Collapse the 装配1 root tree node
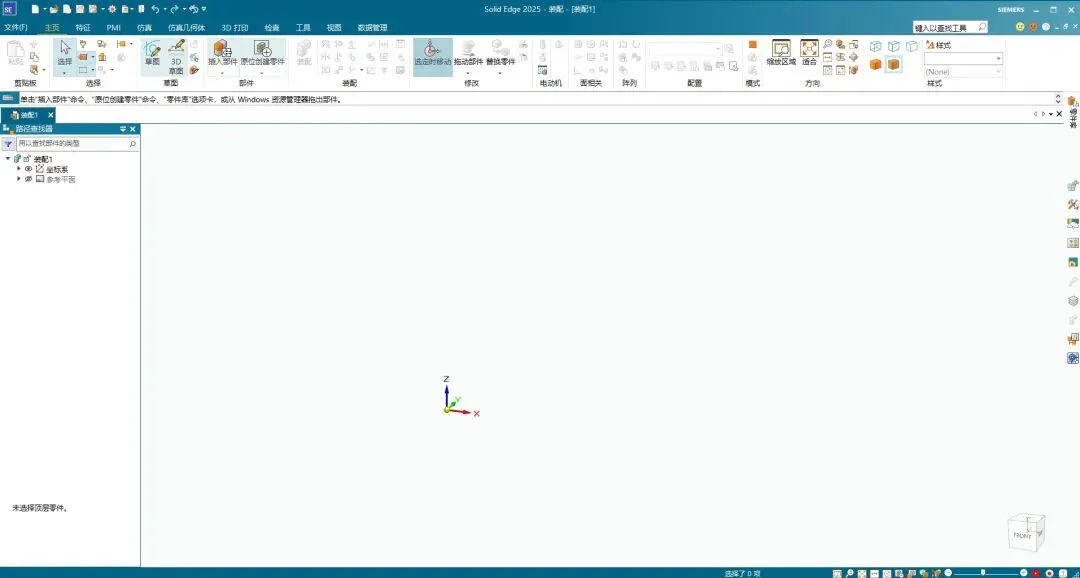Image resolution: width=1080 pixels, height=578 pixels. click(8, 159)
